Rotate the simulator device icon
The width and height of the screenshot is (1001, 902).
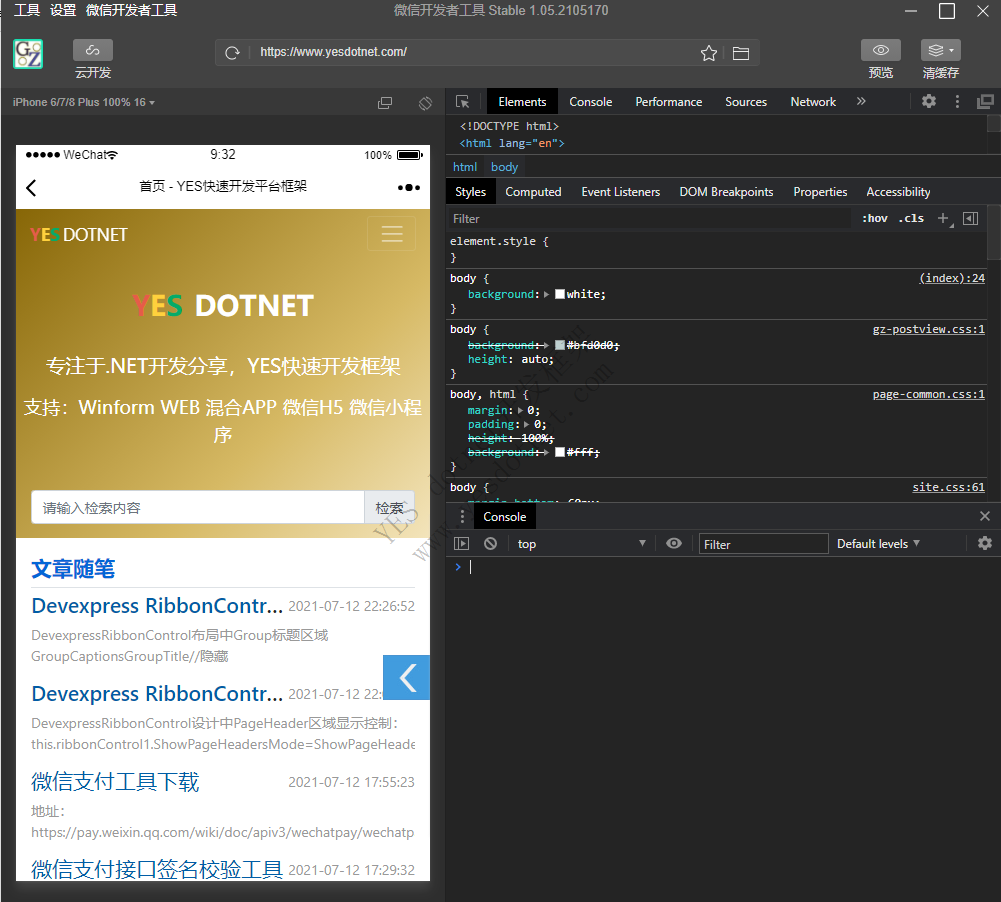(x=425, y=103)
